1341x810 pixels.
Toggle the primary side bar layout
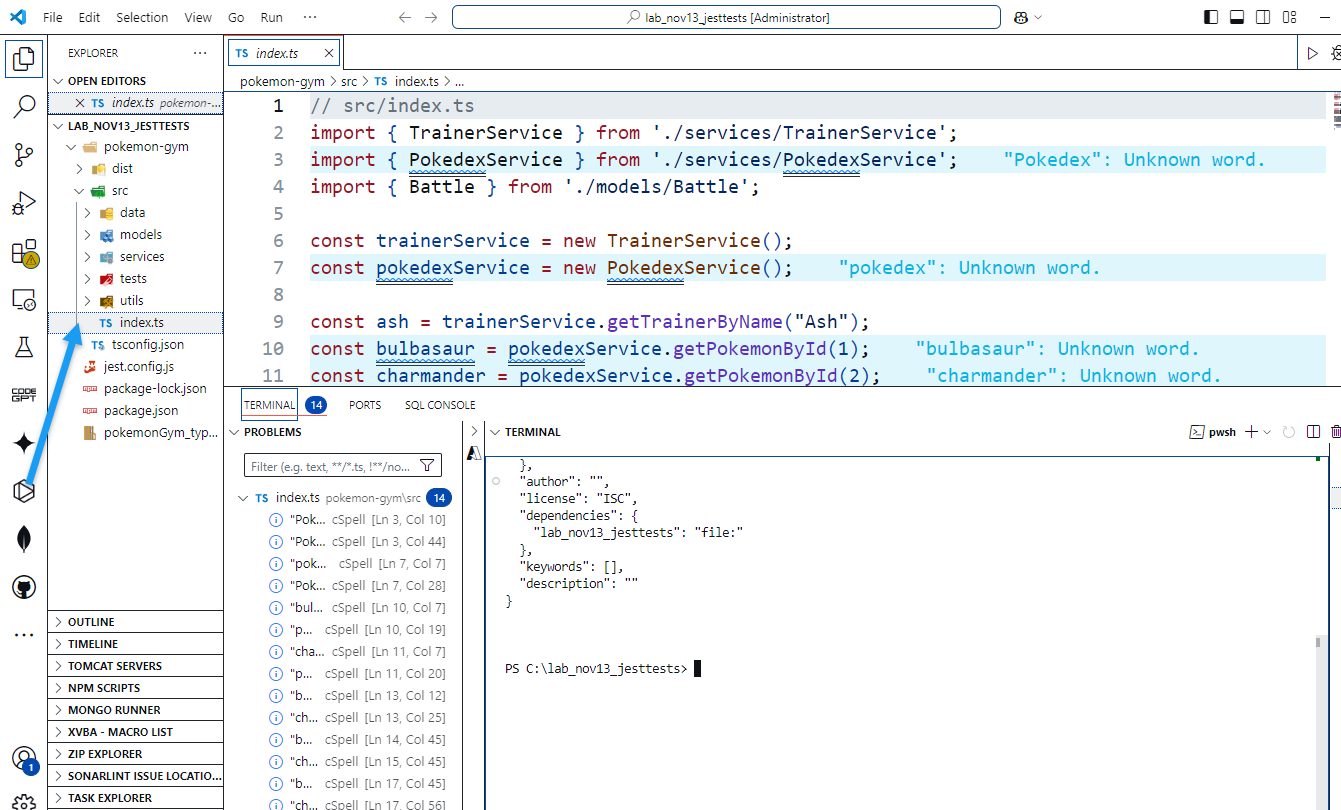1211,17
